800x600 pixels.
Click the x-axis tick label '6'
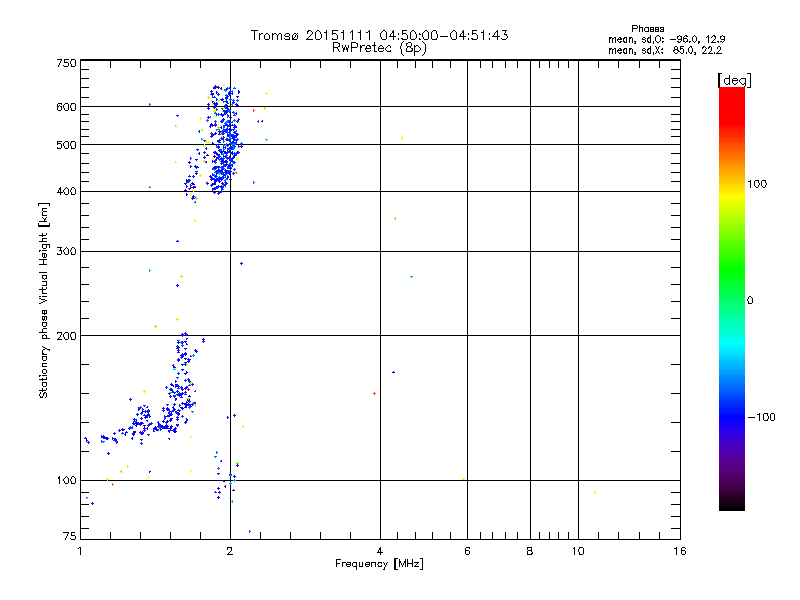(x=467, y=551)
